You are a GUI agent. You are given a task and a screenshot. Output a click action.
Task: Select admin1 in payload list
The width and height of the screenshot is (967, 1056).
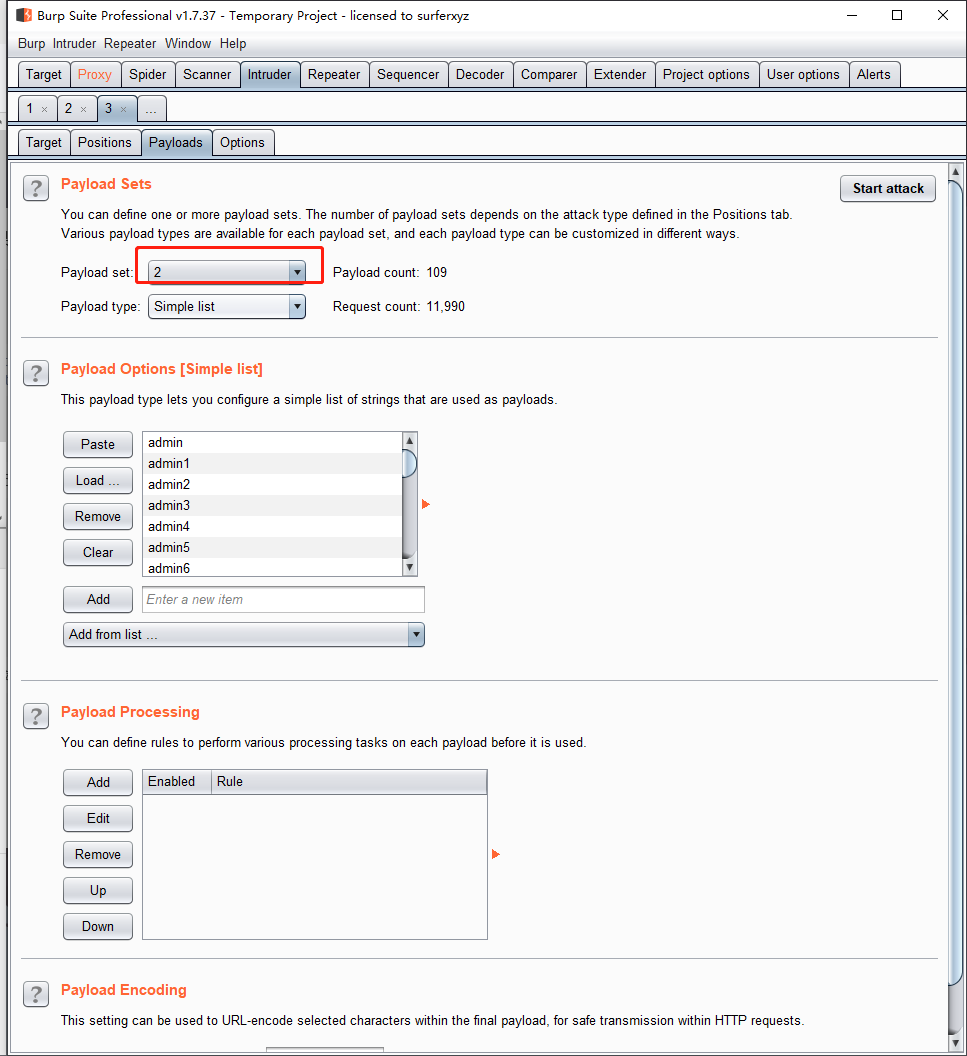[272, 463]
